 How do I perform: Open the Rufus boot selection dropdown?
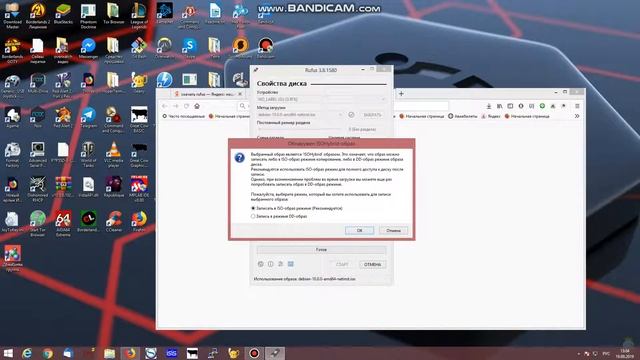click(300, 115)
